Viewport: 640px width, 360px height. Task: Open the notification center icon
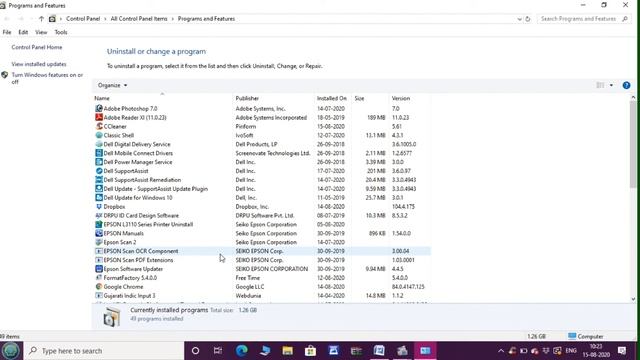622,351
